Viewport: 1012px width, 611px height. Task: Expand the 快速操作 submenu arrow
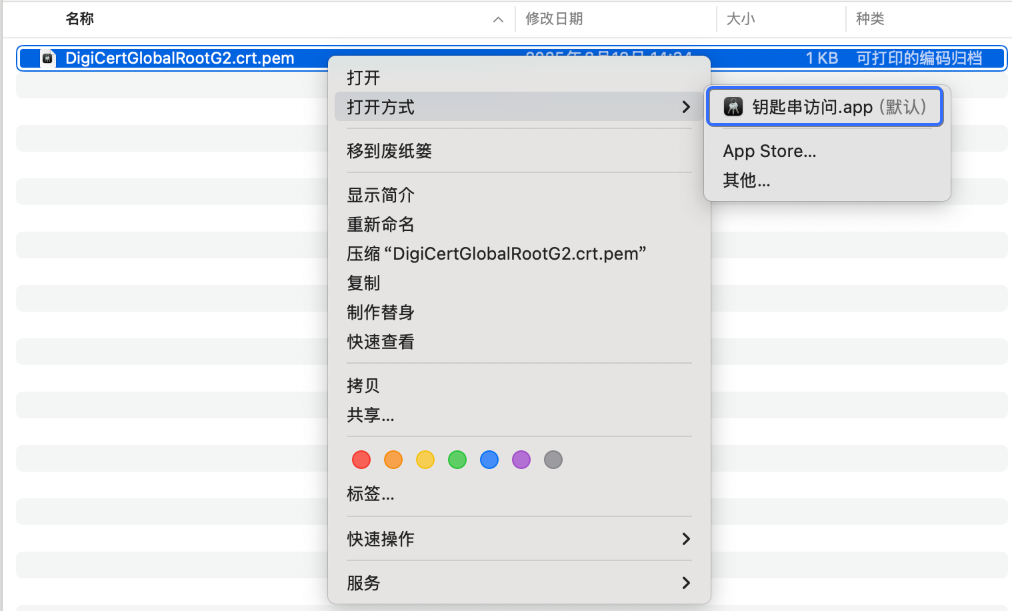point(685,539)
